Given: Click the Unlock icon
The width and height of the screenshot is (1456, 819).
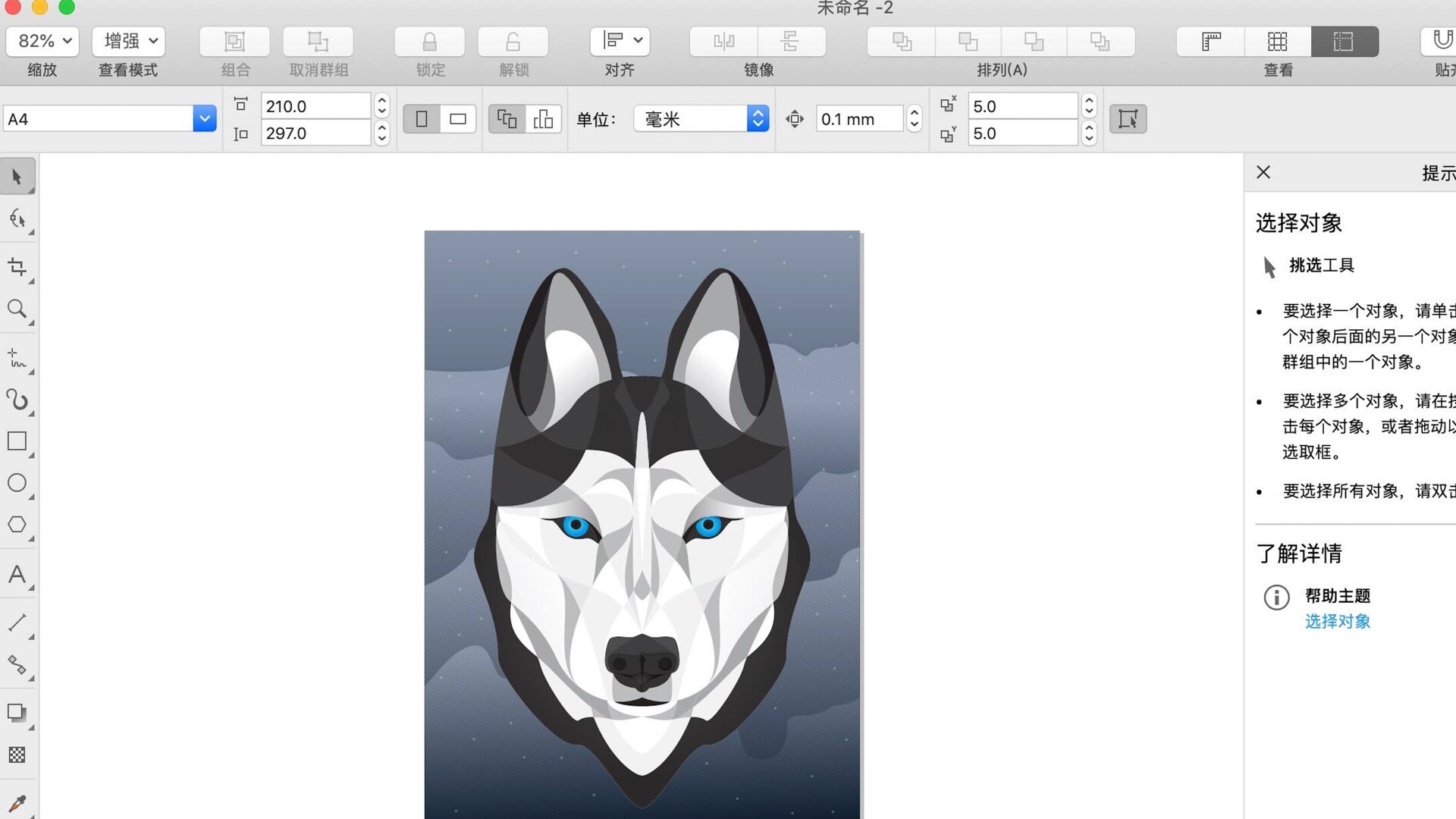Looking at the screenshot, I should [x=513, y=41].
